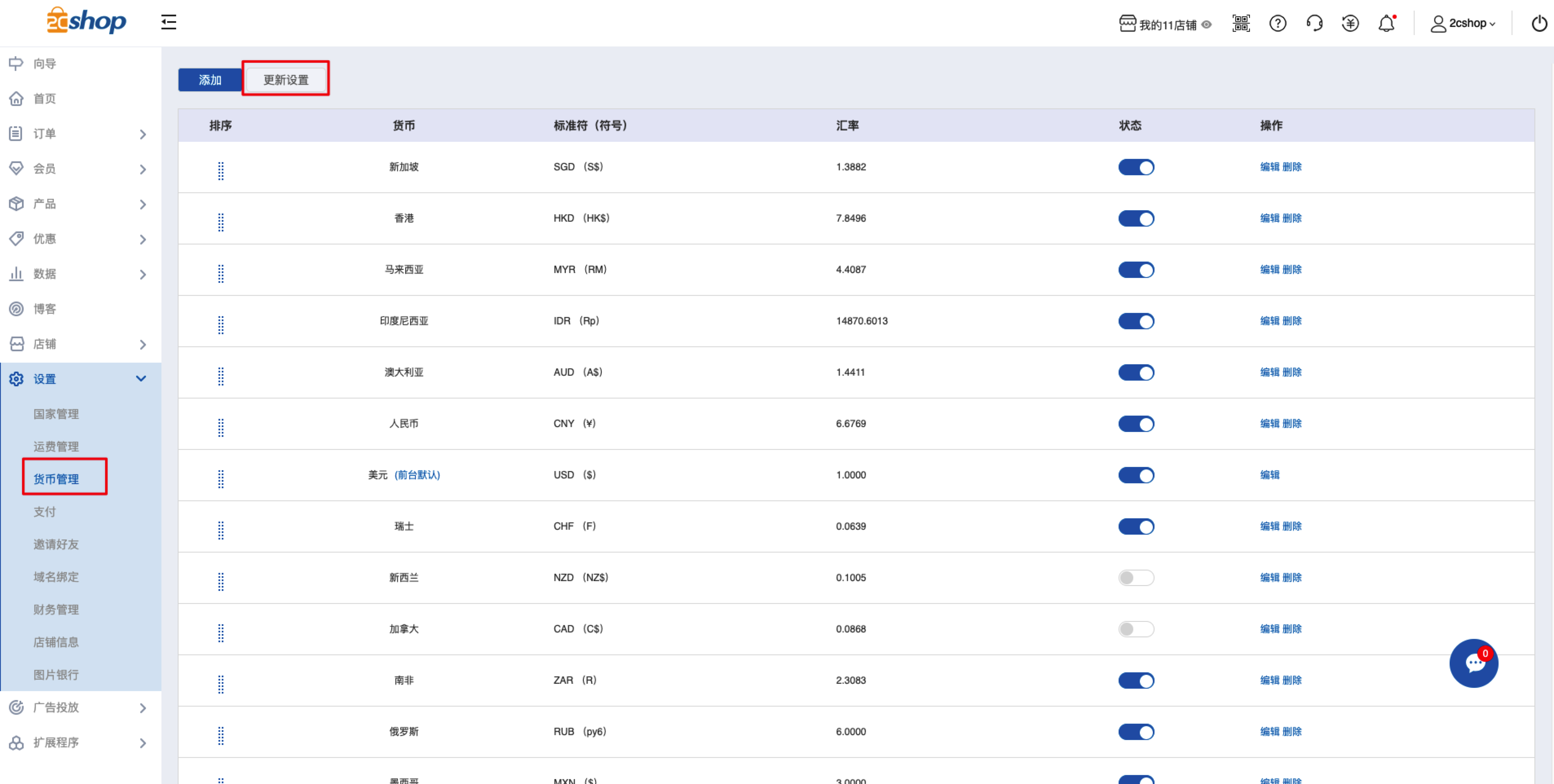Disable the MYR currency toggle
The image size is (1554, 784).
(x=1136, y=270)
